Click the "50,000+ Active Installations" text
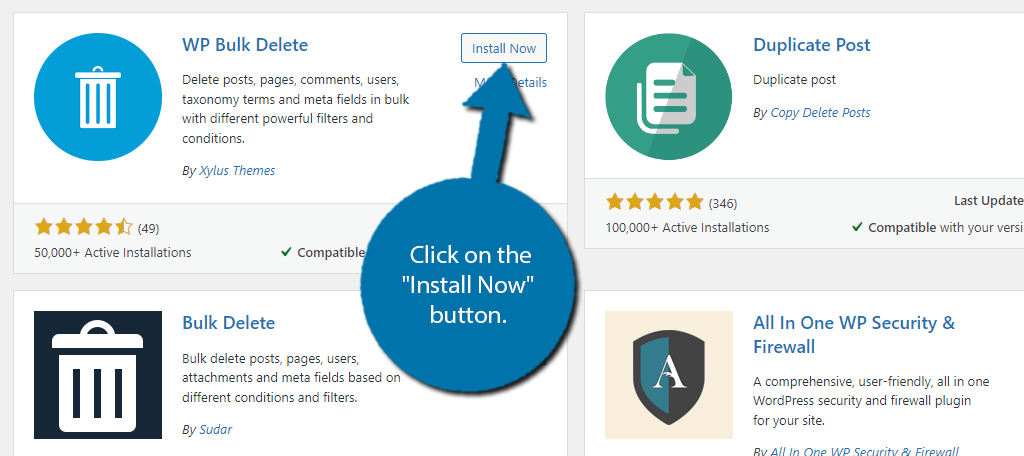This screenshot has width=1024, height=456. point(113,252)
